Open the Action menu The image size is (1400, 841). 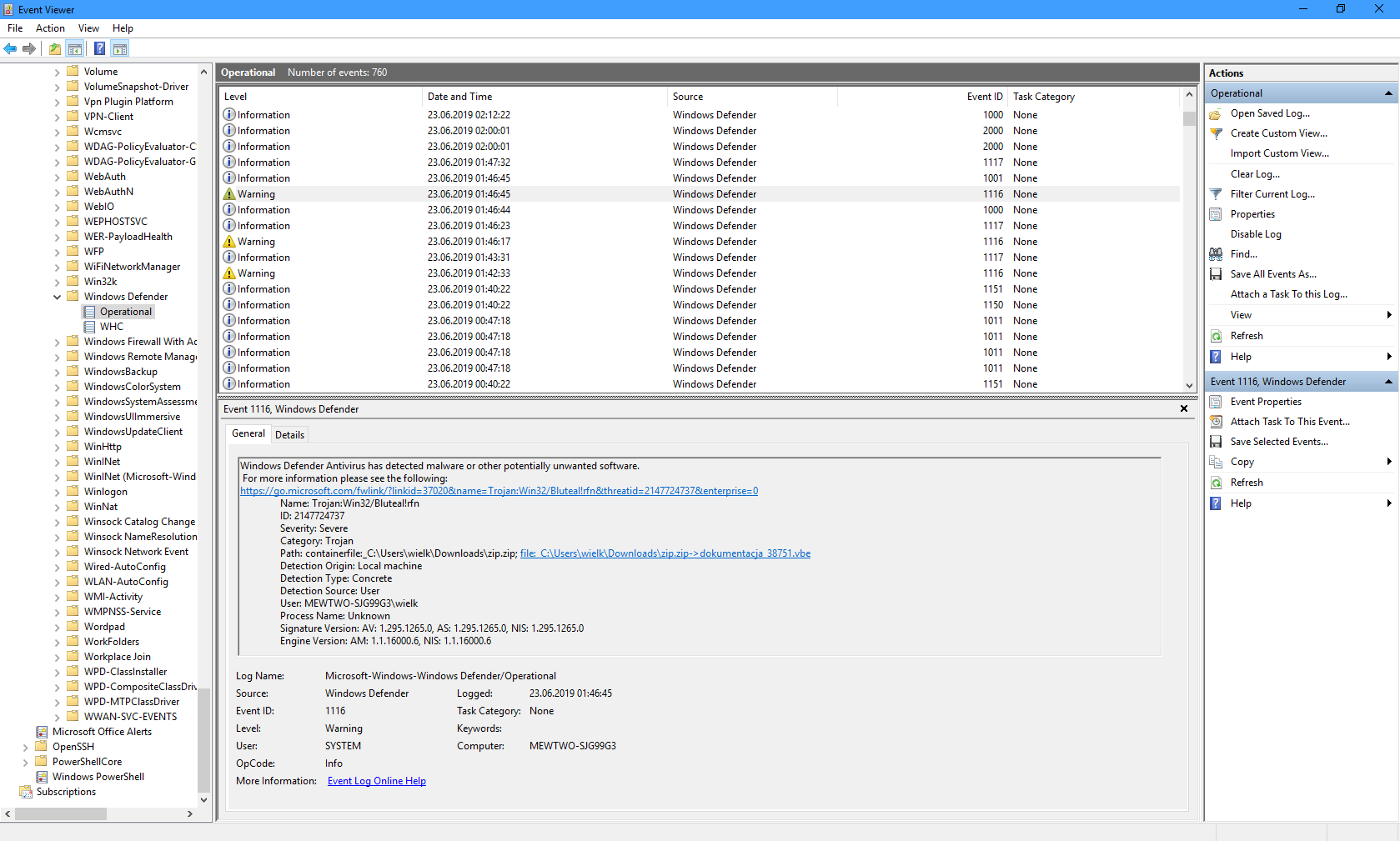[x=49, y=28]
